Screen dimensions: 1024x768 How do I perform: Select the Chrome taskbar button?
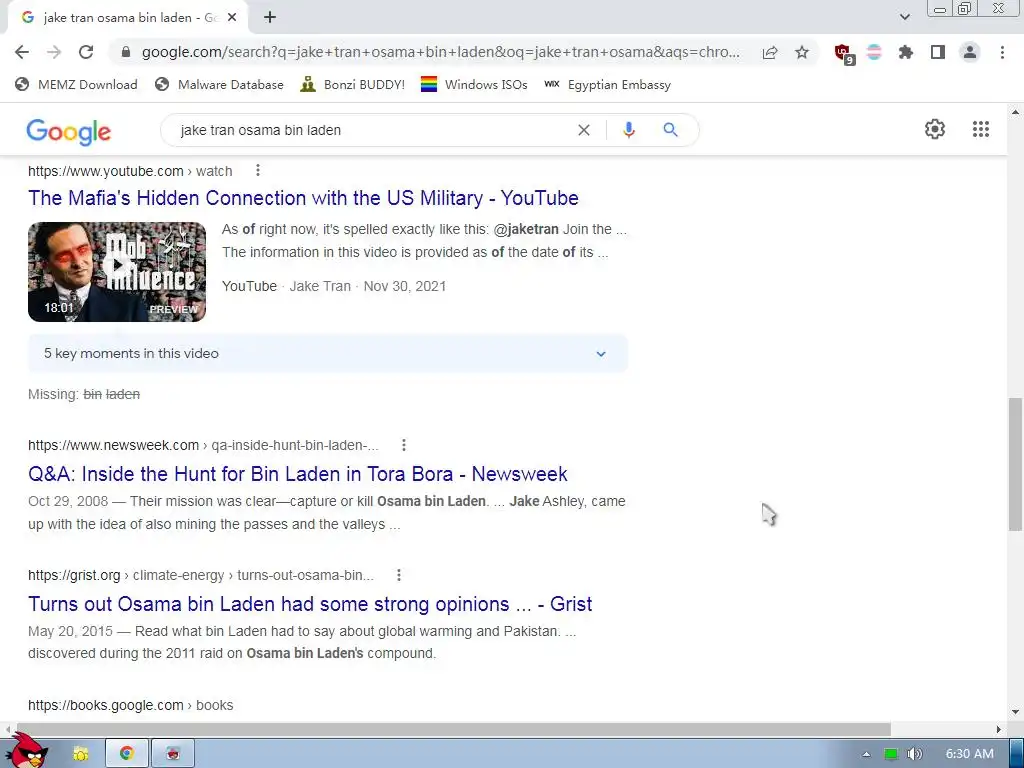coord(127,754)
